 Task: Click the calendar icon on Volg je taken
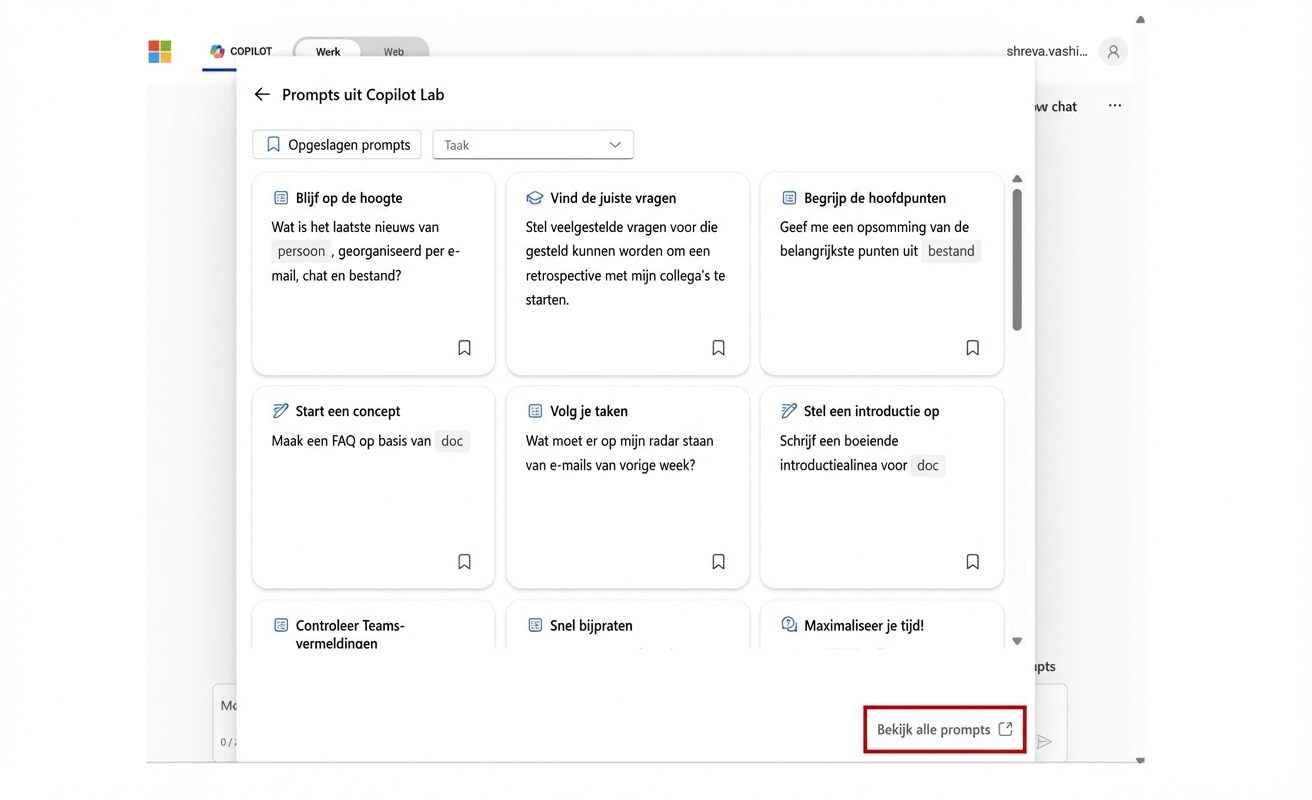point(535,410)
